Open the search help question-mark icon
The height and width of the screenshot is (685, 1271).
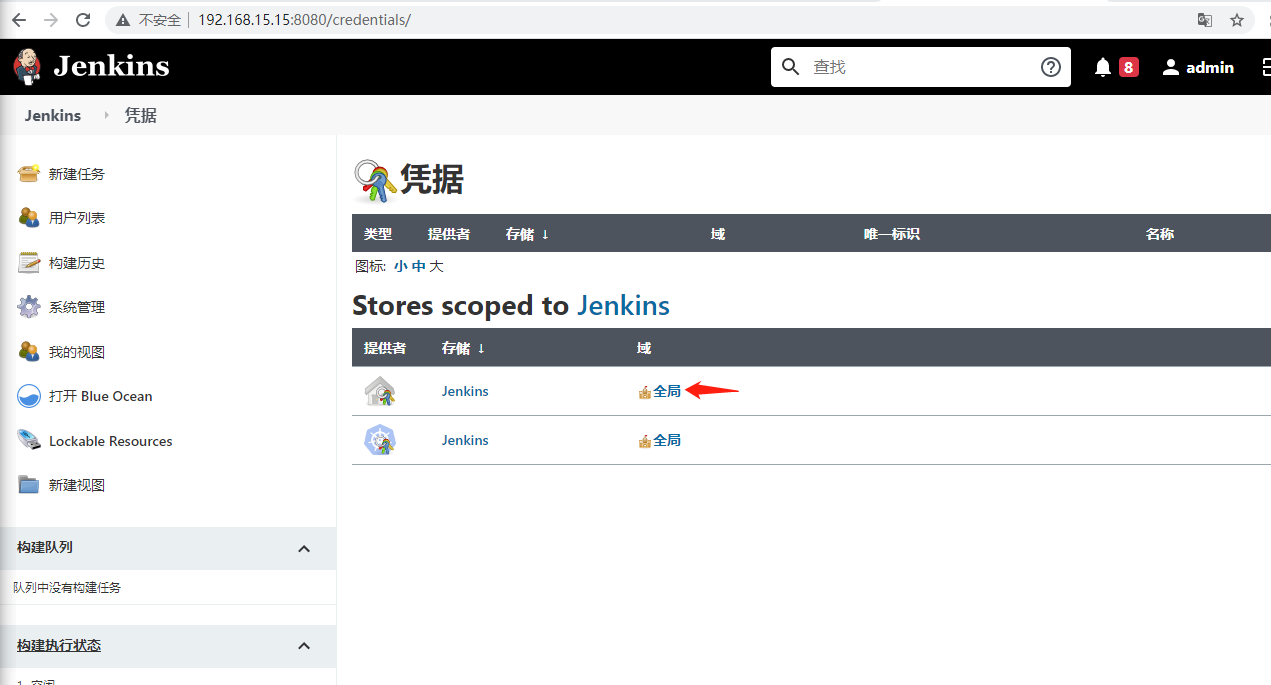pos(1050,67)
